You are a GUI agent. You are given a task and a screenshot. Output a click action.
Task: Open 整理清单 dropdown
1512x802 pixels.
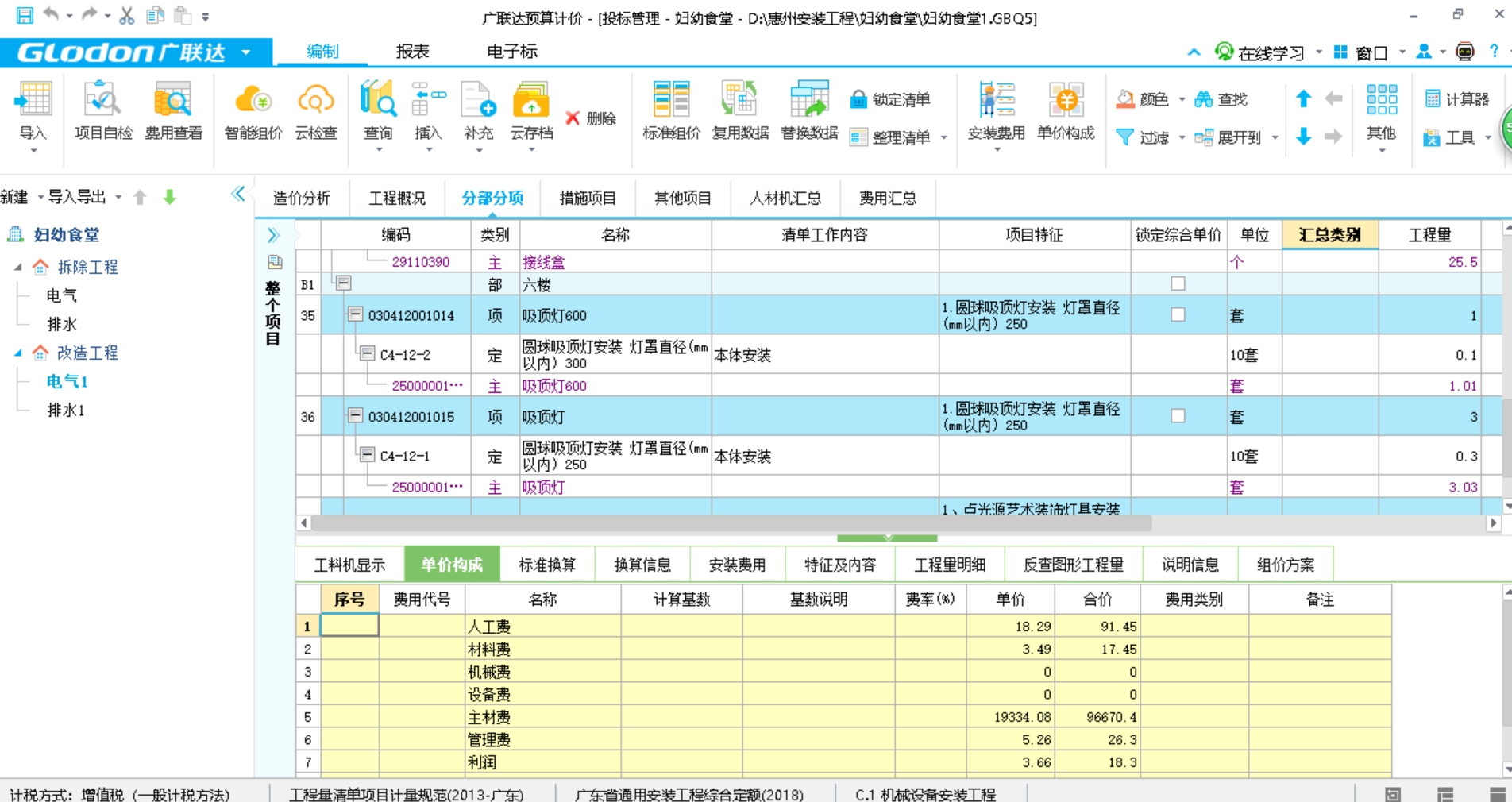pyautogui.click(x=944, y=137)
